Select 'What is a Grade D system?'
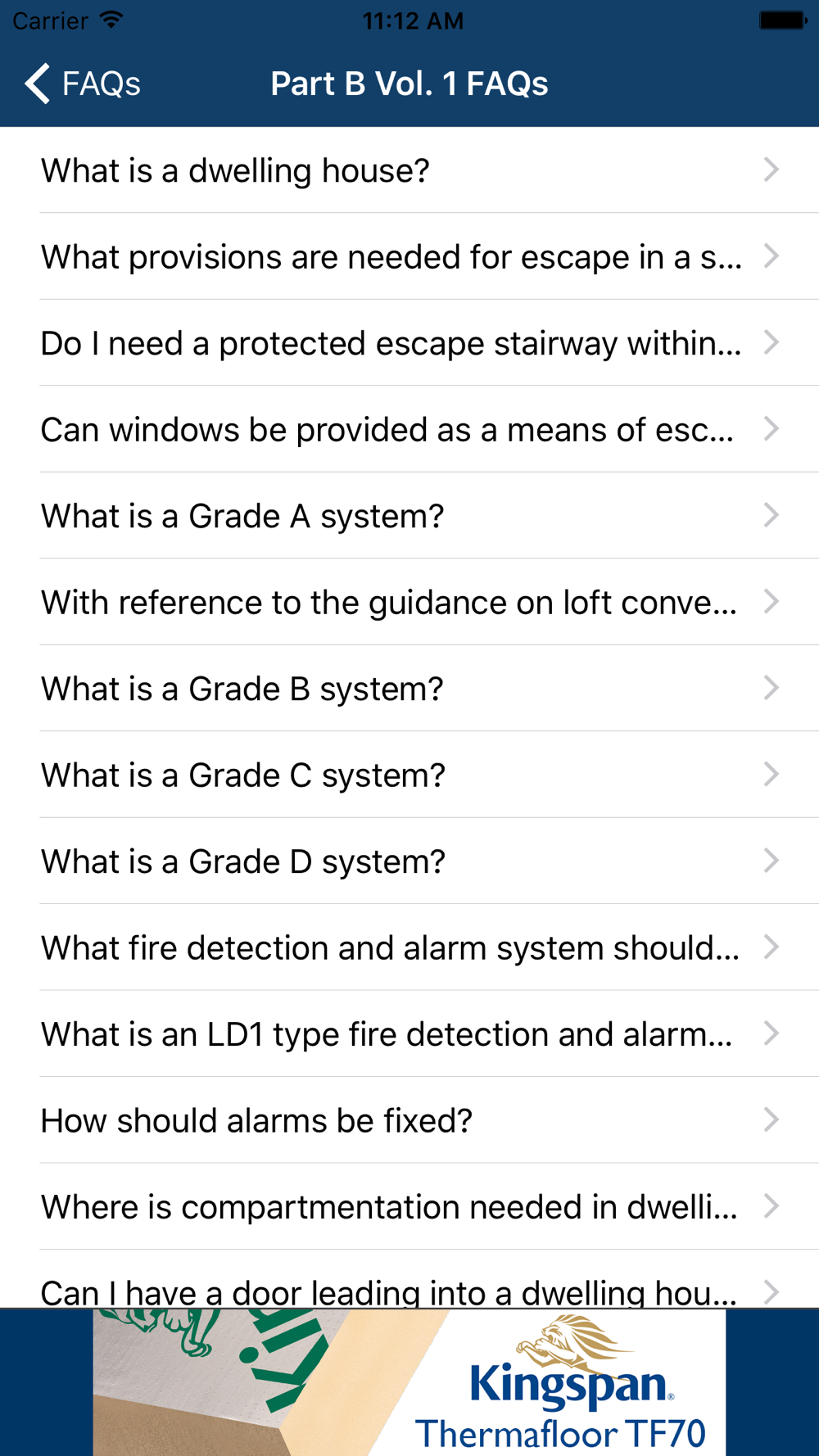 tap(409, 861)
